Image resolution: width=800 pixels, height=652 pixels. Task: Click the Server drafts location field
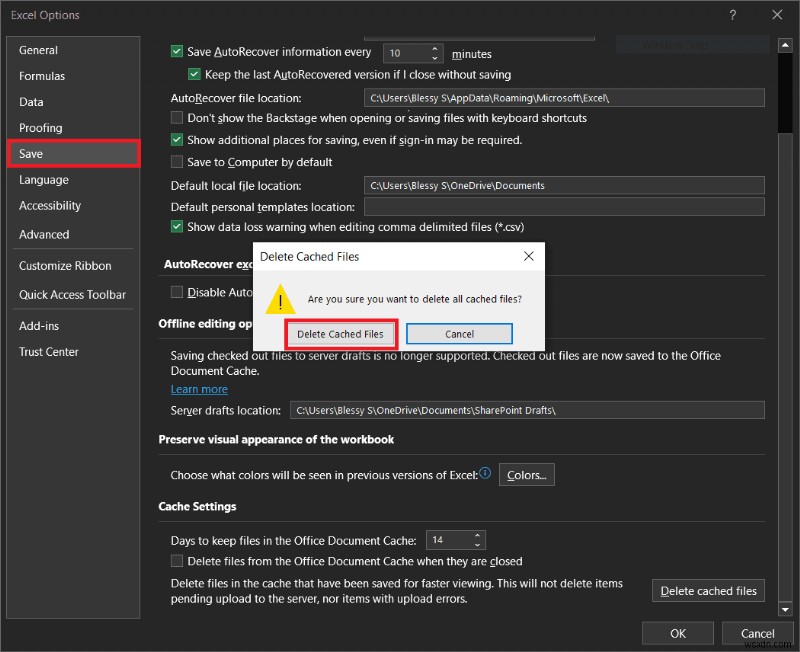[x=527, y=410]
